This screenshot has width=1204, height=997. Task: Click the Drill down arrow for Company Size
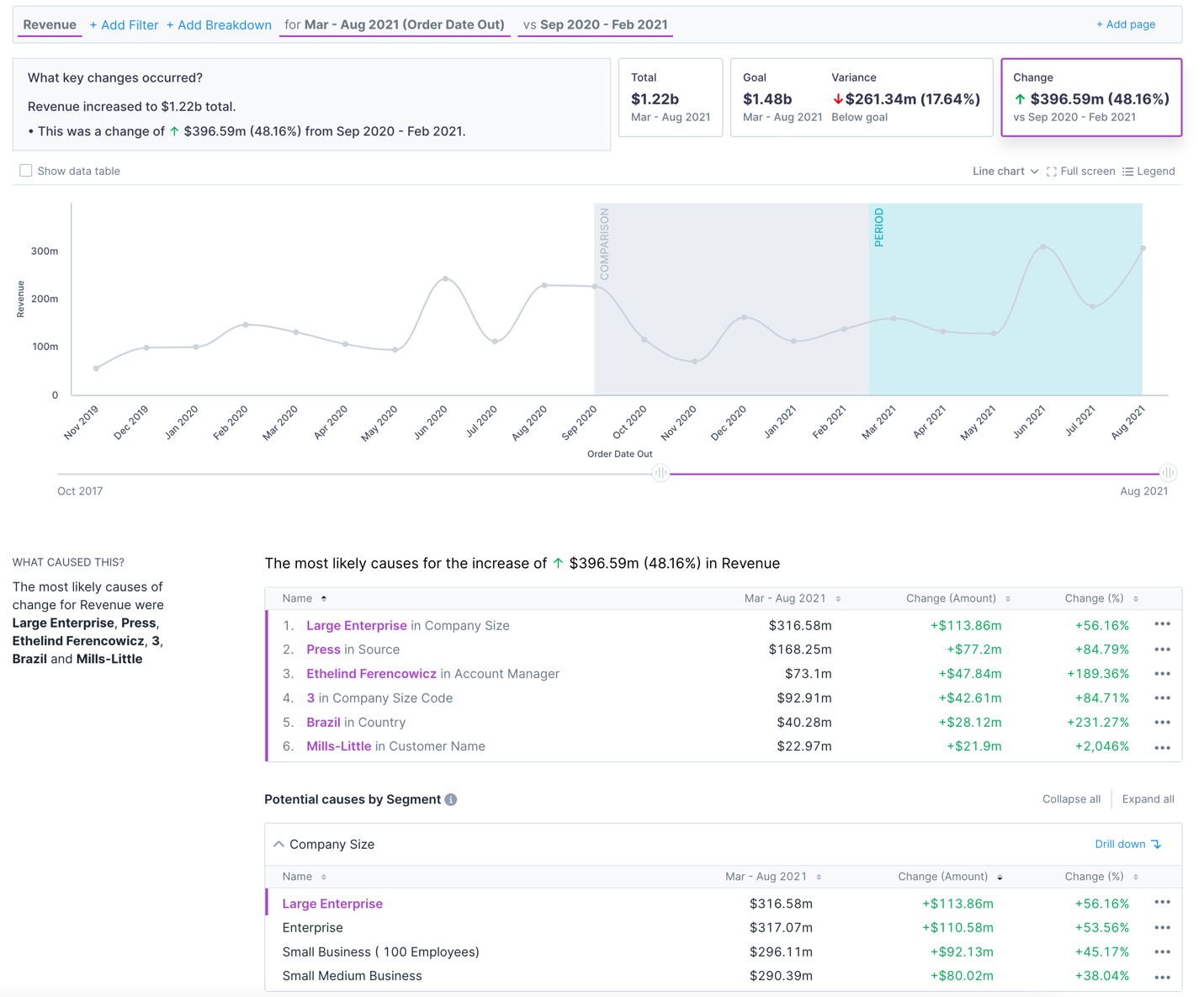click(1128, 844)
